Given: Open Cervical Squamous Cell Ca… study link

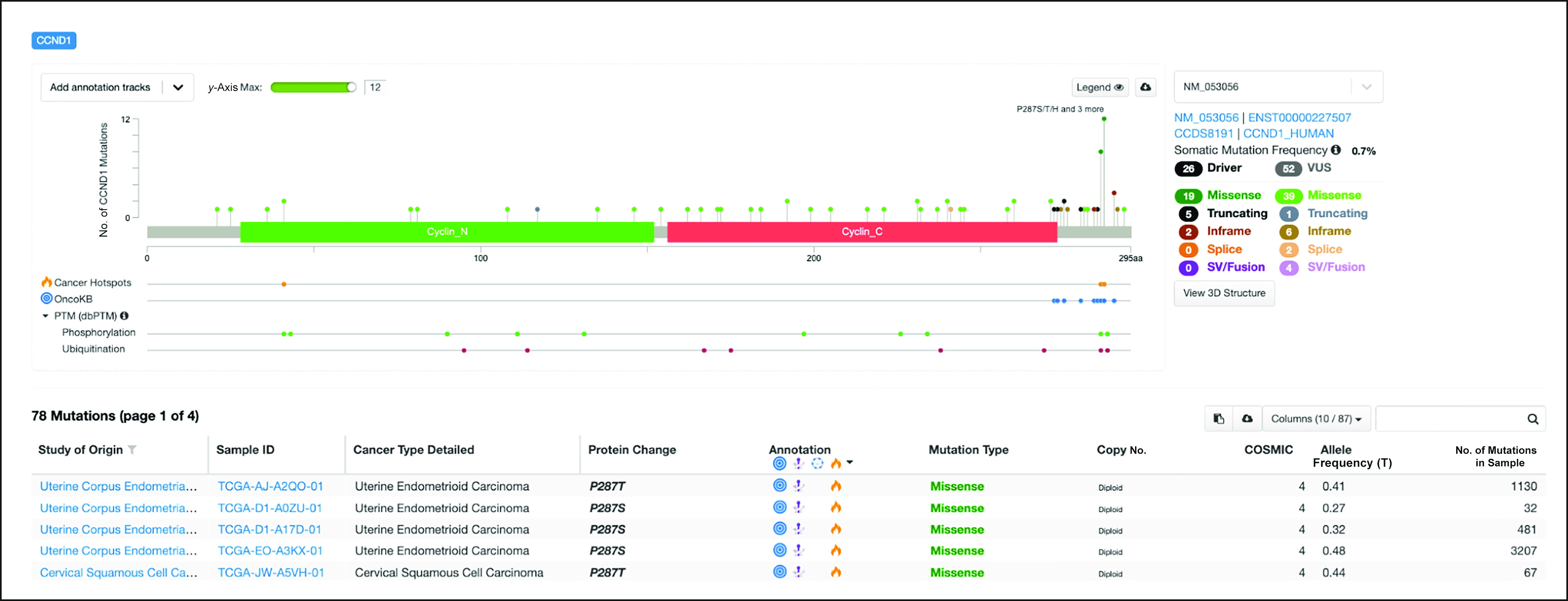Looking at the screenshot, I should (x=119, y=573).
